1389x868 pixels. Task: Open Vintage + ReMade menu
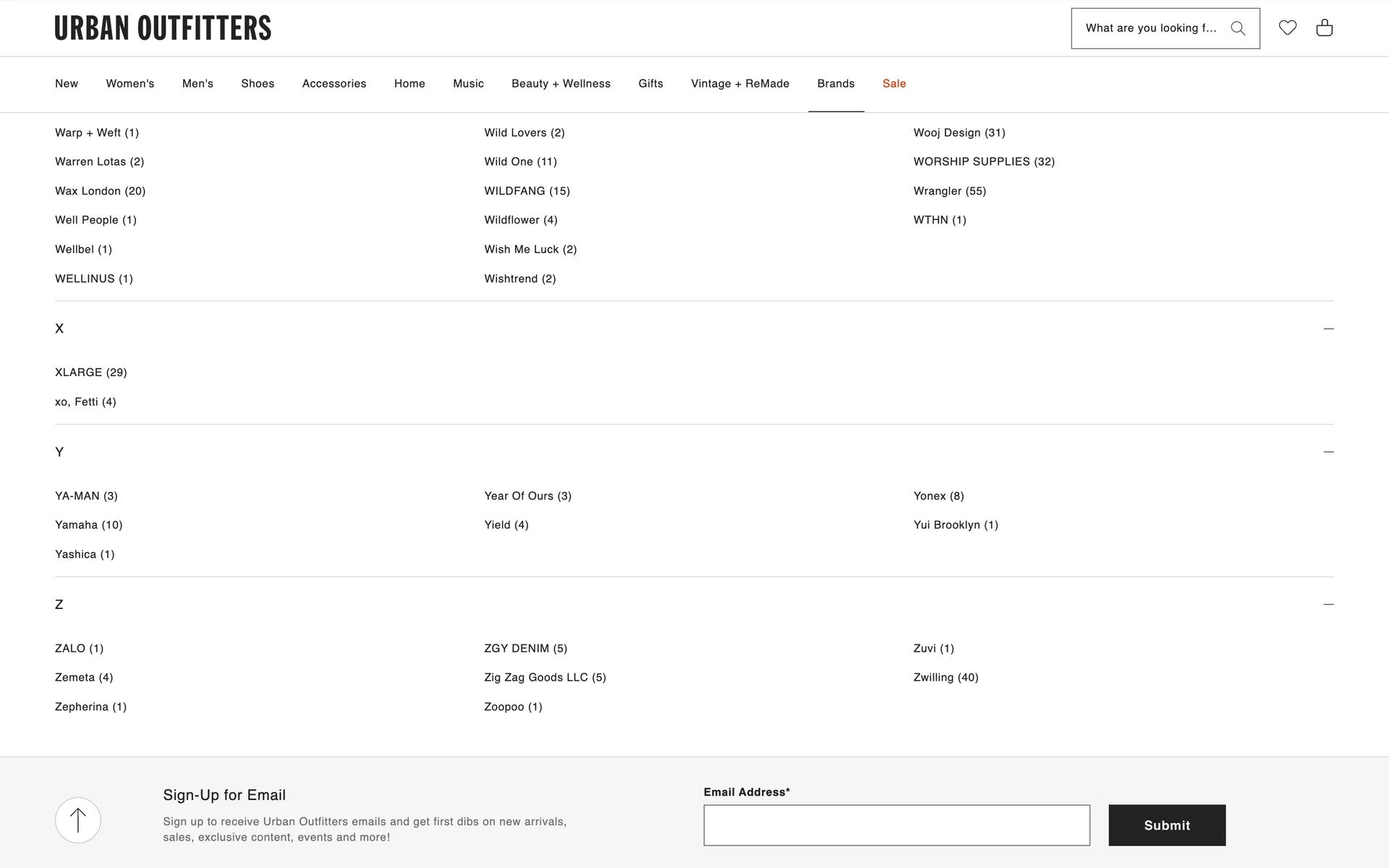740,84
